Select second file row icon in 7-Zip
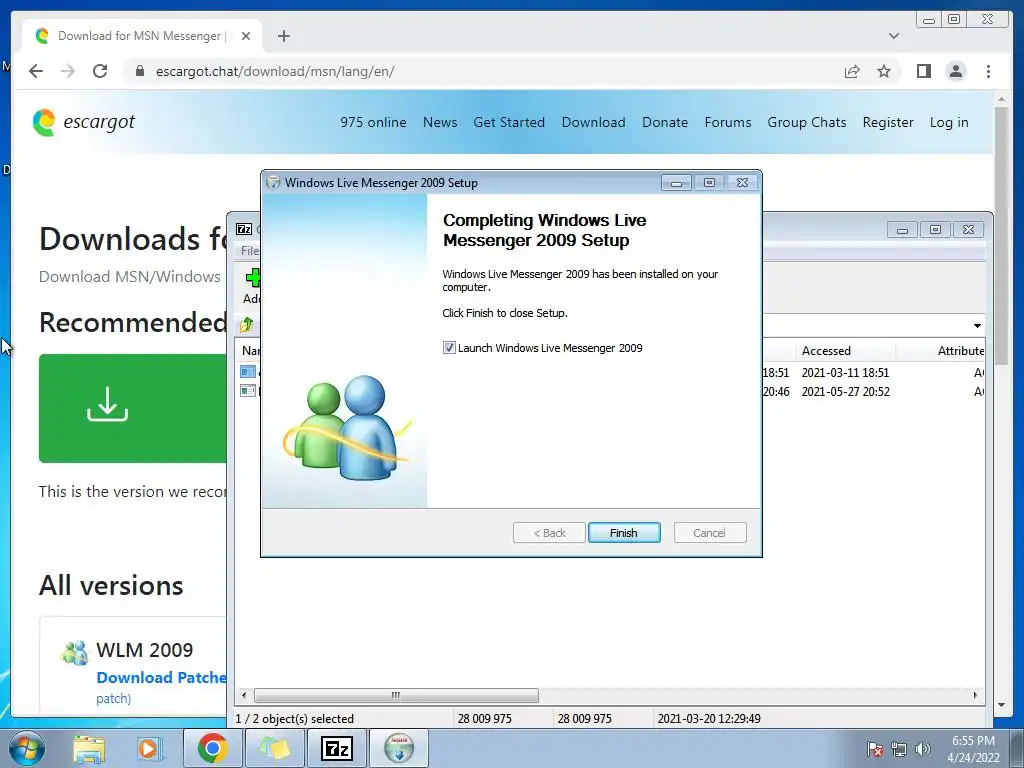 coord(248,391)
